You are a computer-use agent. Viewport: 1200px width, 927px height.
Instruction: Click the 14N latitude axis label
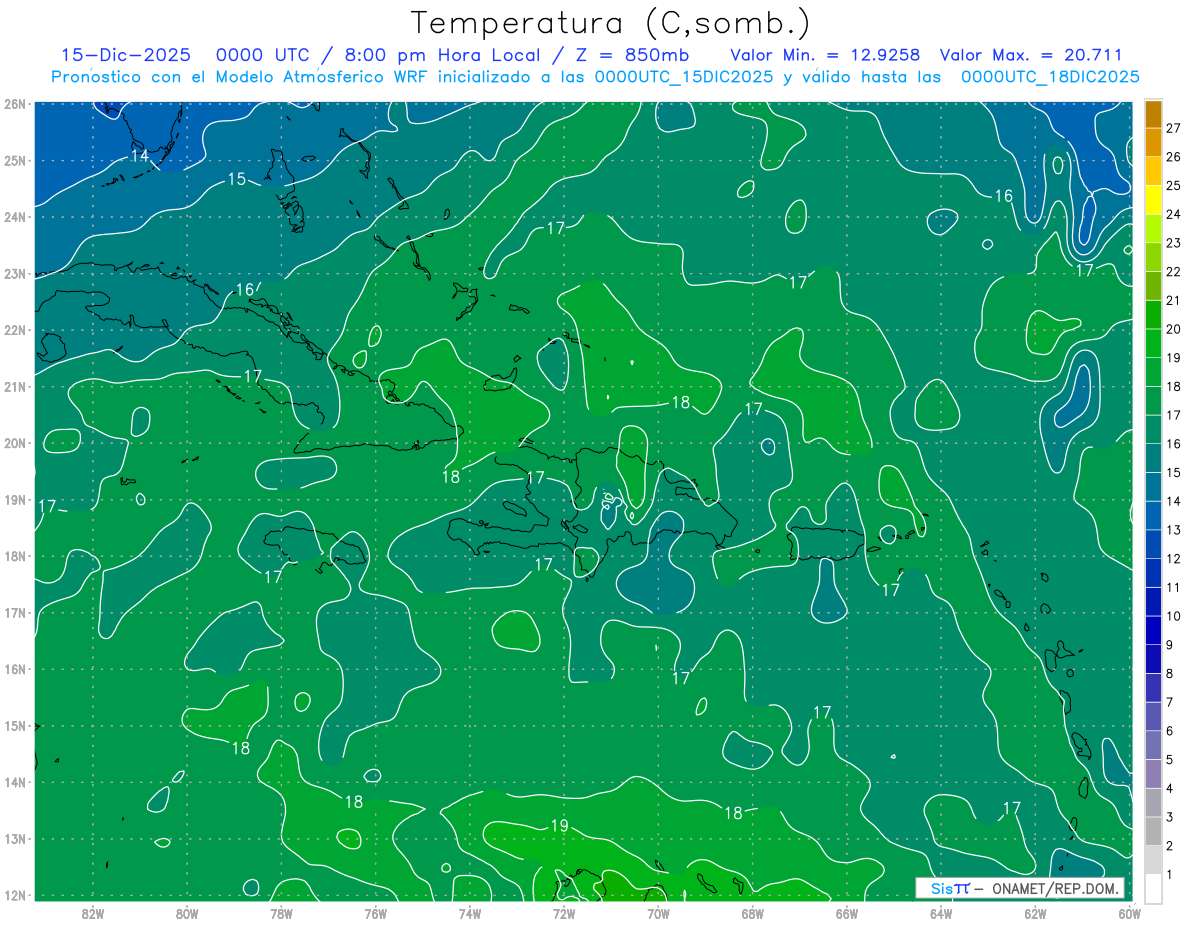(x=15, y=782)
